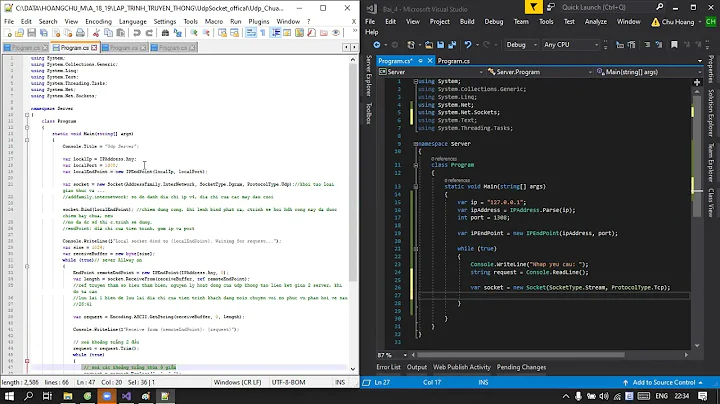Collapse while (true) block in Visual Studio

[x=416, y=249]
